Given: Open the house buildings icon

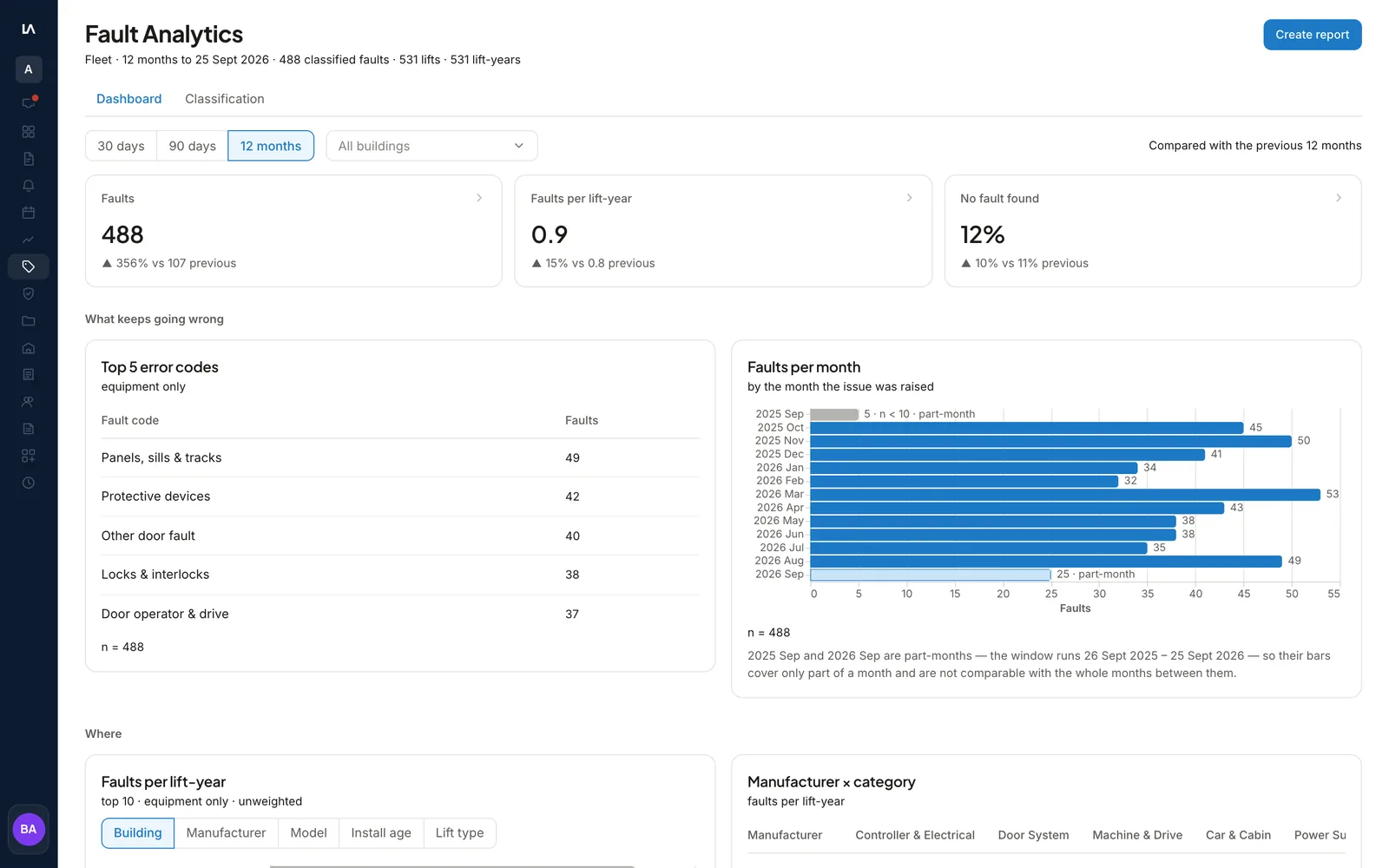Looking at the screenshot, I should coord(29,348).
